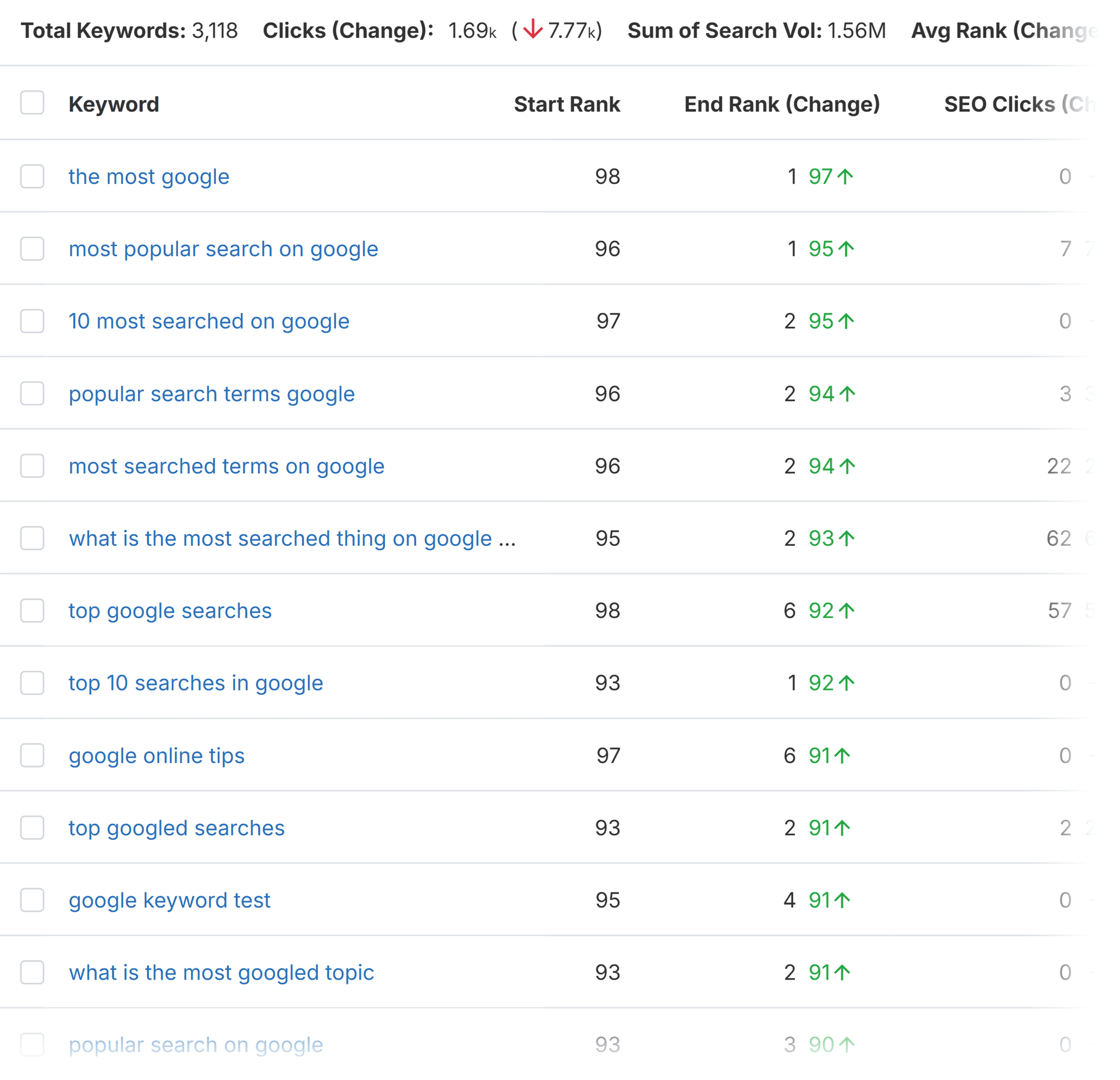Open 'what is the most googled topic' link
1120x1080 pixels.
tap(221, 972)
